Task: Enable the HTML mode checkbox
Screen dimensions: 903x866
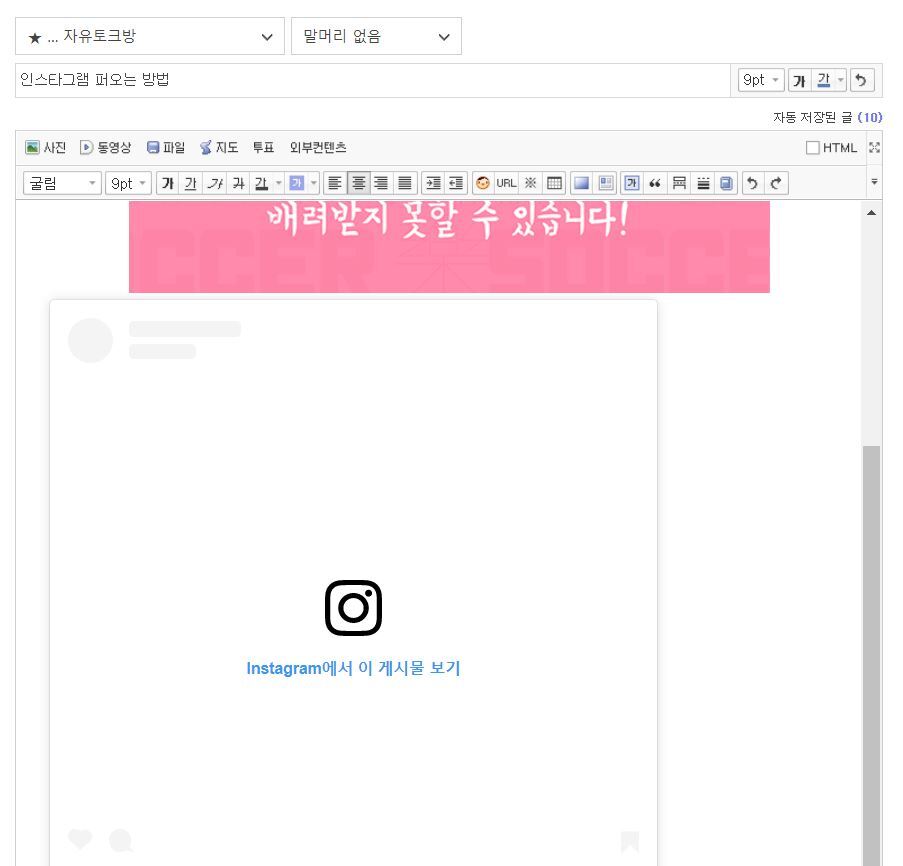Action: click(813, 148)
